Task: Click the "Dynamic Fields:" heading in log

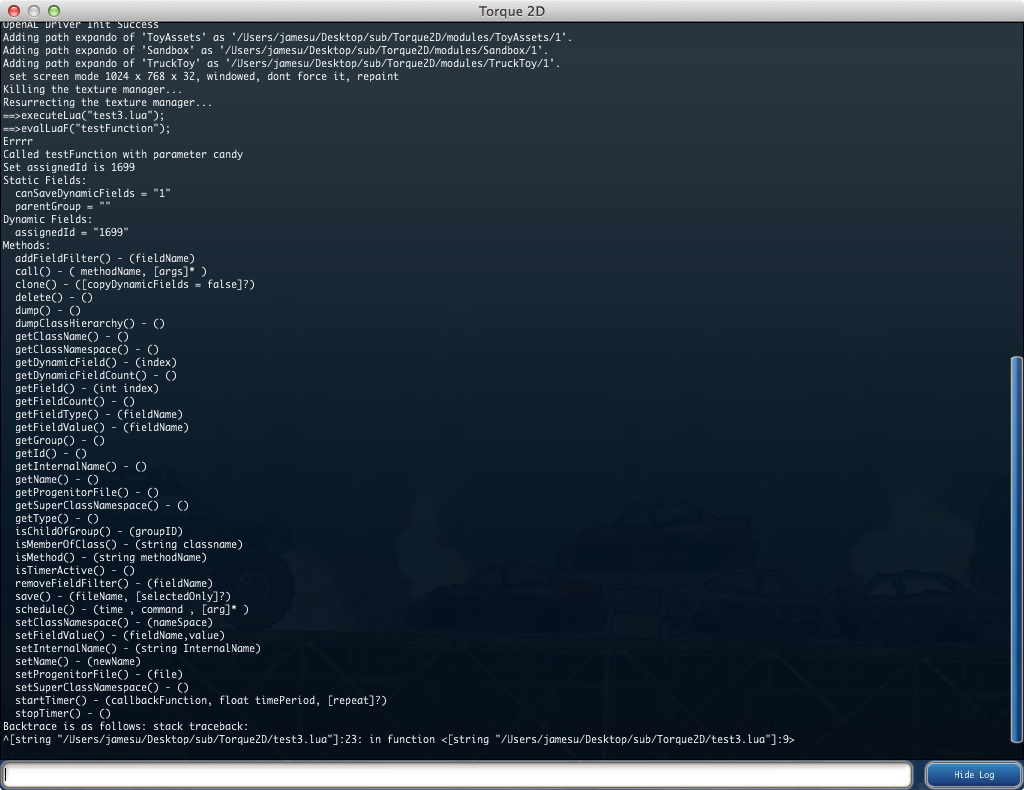Action: pos(48,219)
